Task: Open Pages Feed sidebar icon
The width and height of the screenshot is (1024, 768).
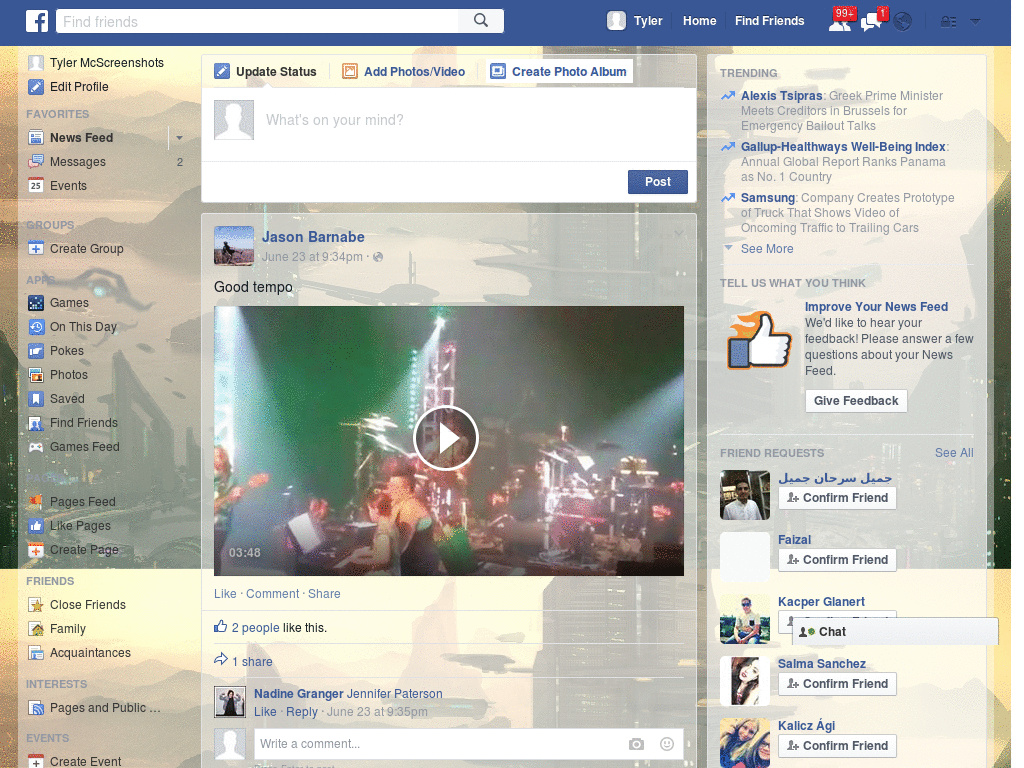Action: point(36,502)
